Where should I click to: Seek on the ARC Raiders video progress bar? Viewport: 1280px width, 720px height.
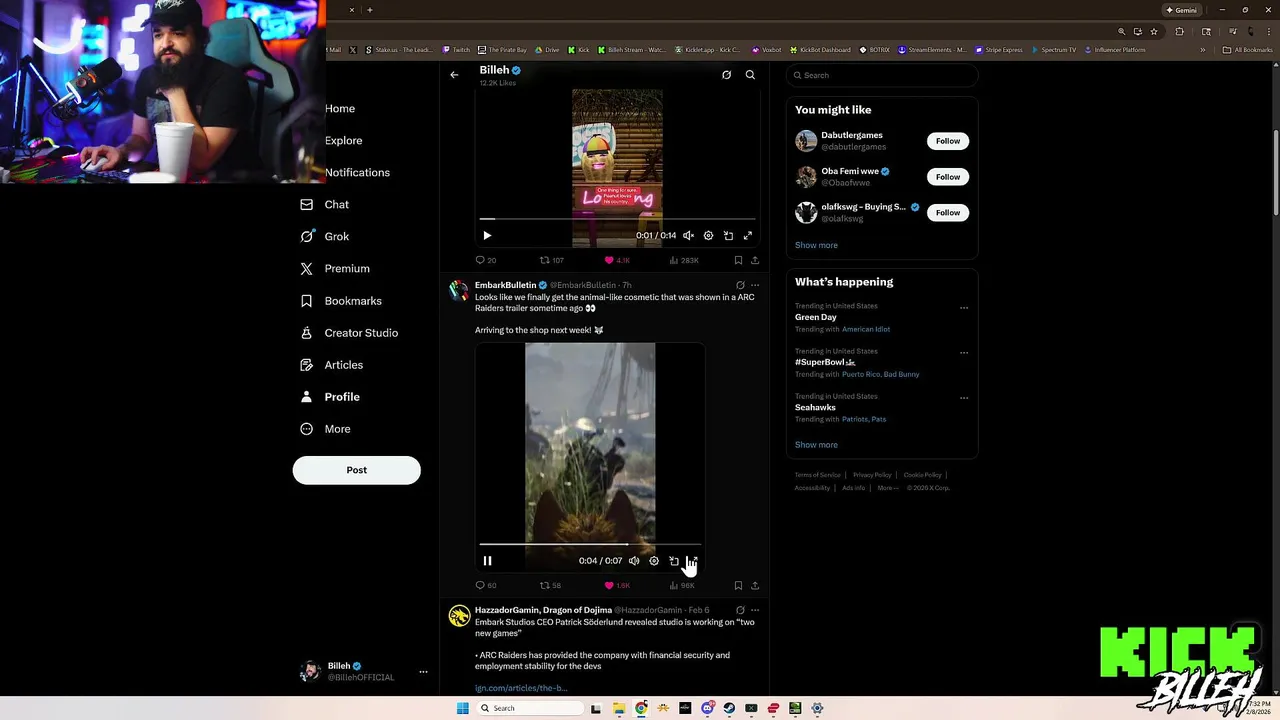(x=590, y=544)
